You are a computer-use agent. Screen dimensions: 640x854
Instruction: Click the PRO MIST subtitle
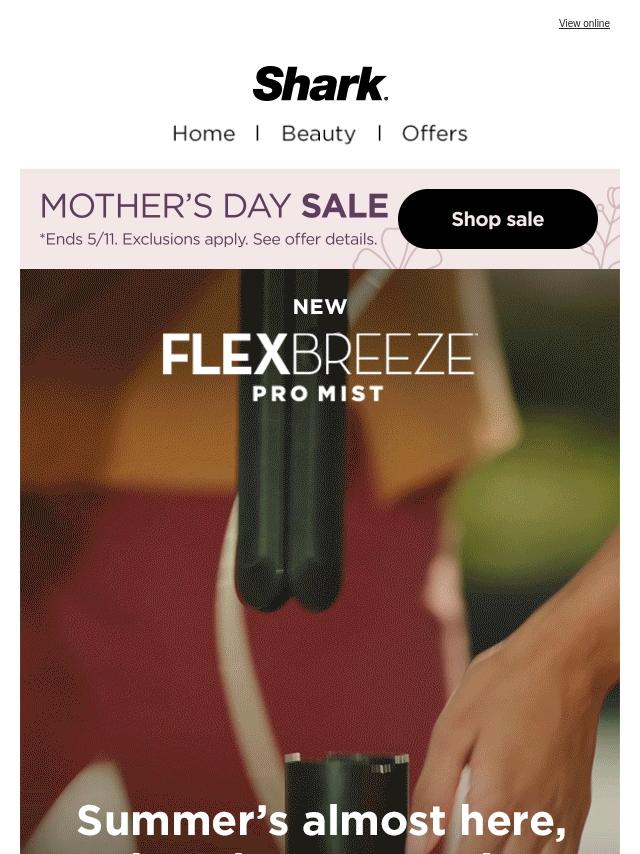pos(319,394)
